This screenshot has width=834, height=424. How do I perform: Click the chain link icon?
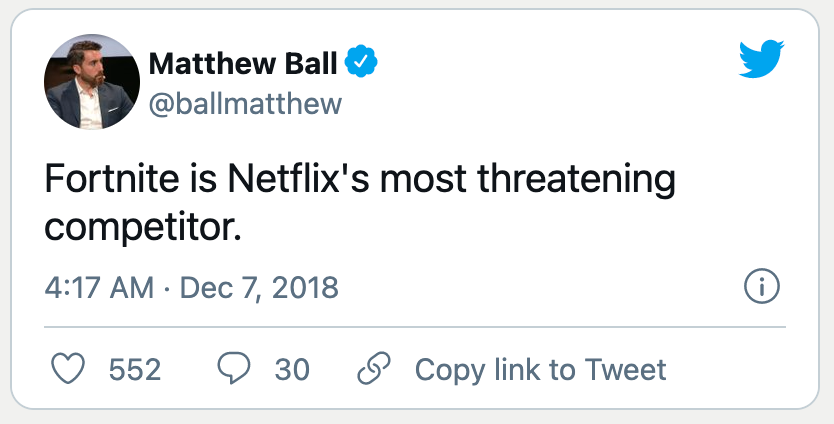click(372, 369)
